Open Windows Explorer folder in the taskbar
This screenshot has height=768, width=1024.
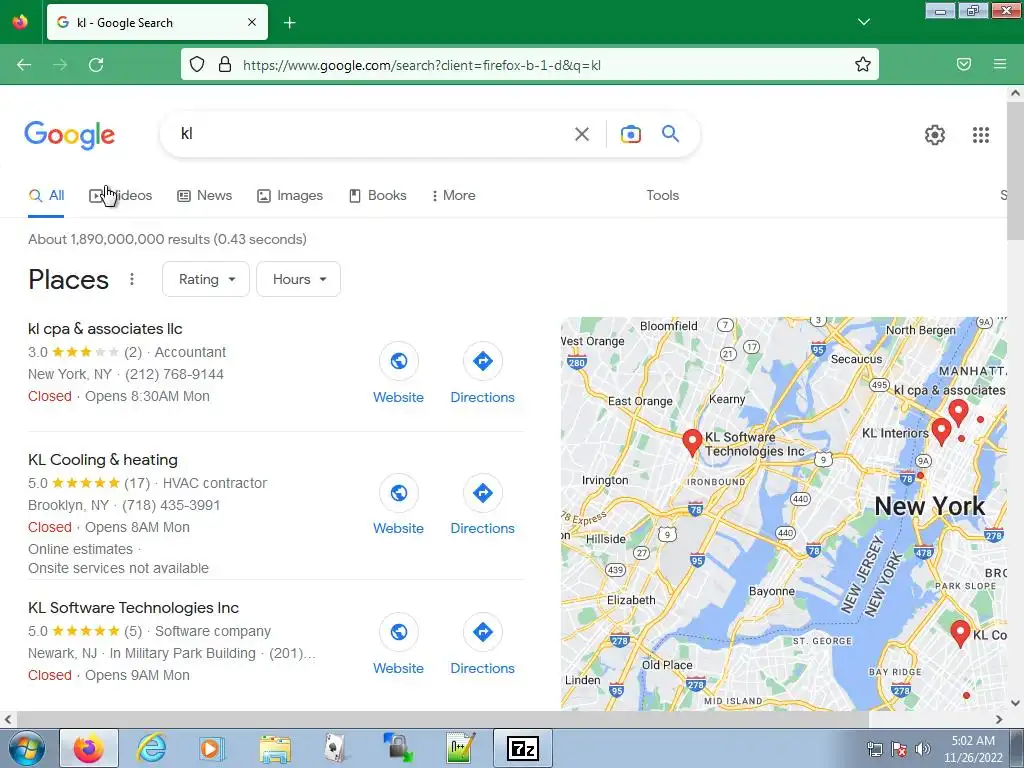pos(275,748)
